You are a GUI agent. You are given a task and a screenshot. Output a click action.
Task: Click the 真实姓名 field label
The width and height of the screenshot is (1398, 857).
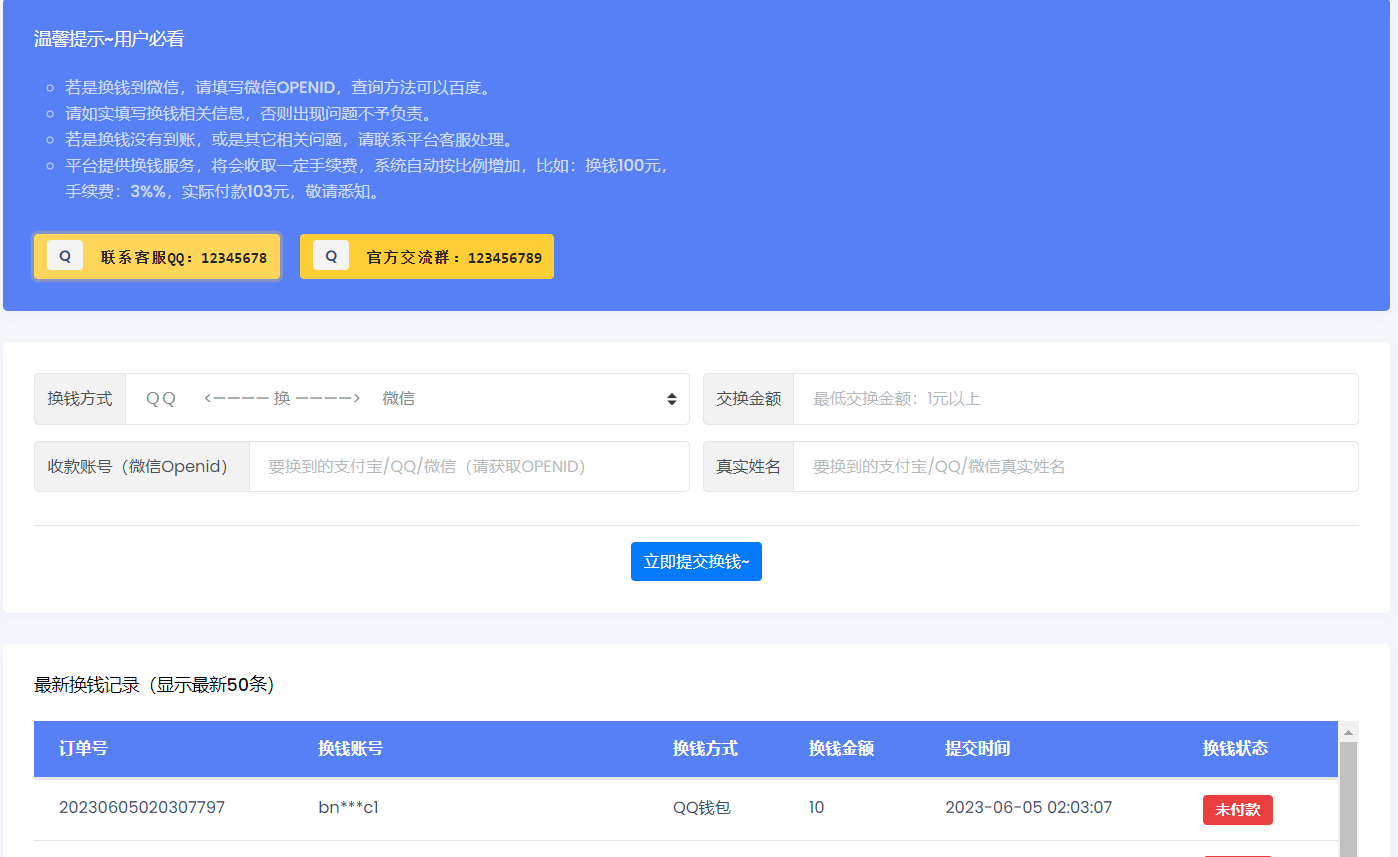coord(749,467)
